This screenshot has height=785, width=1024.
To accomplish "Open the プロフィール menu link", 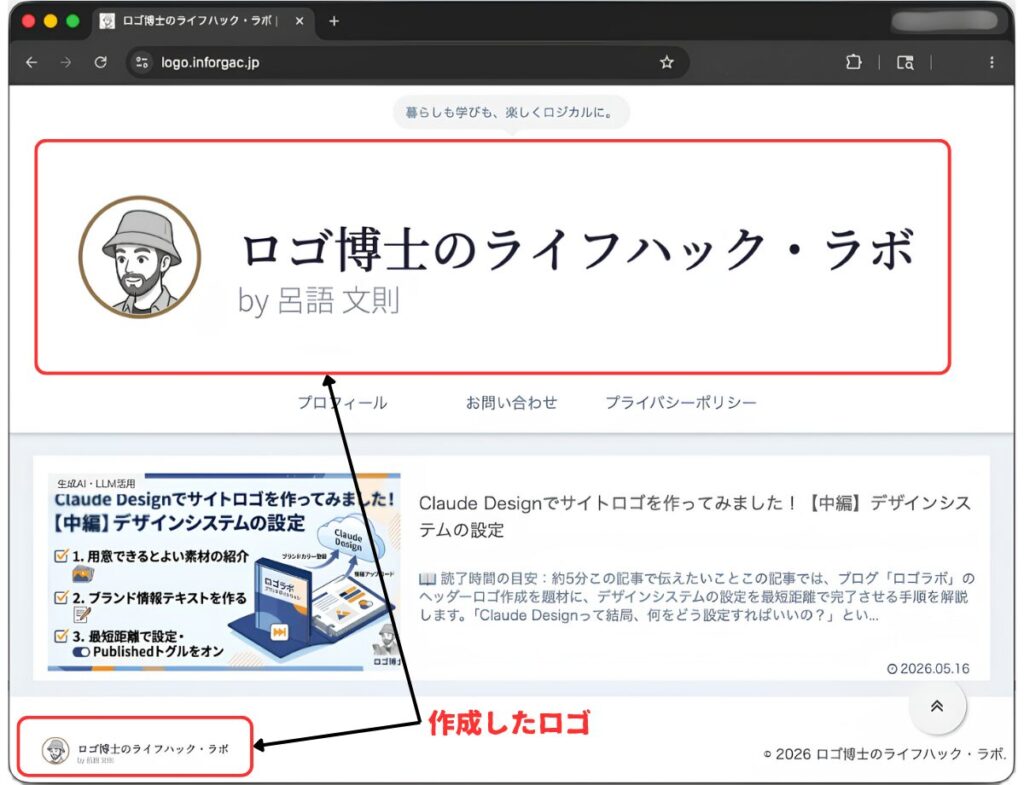I will coord(342,402).
